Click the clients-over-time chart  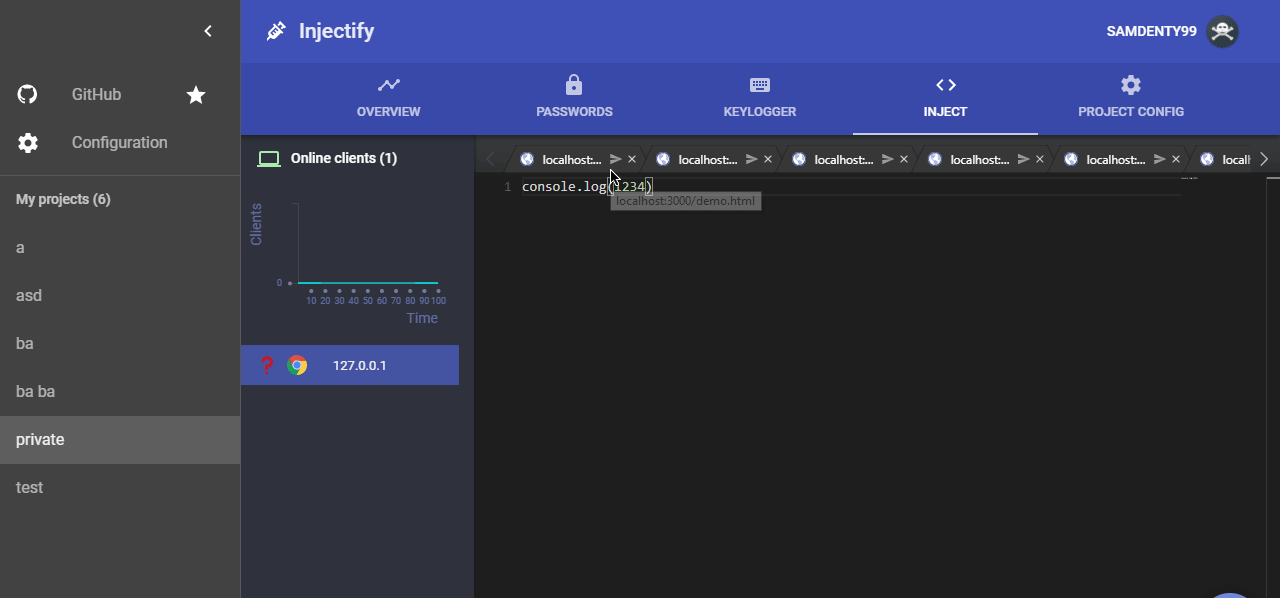coord(348,262)
